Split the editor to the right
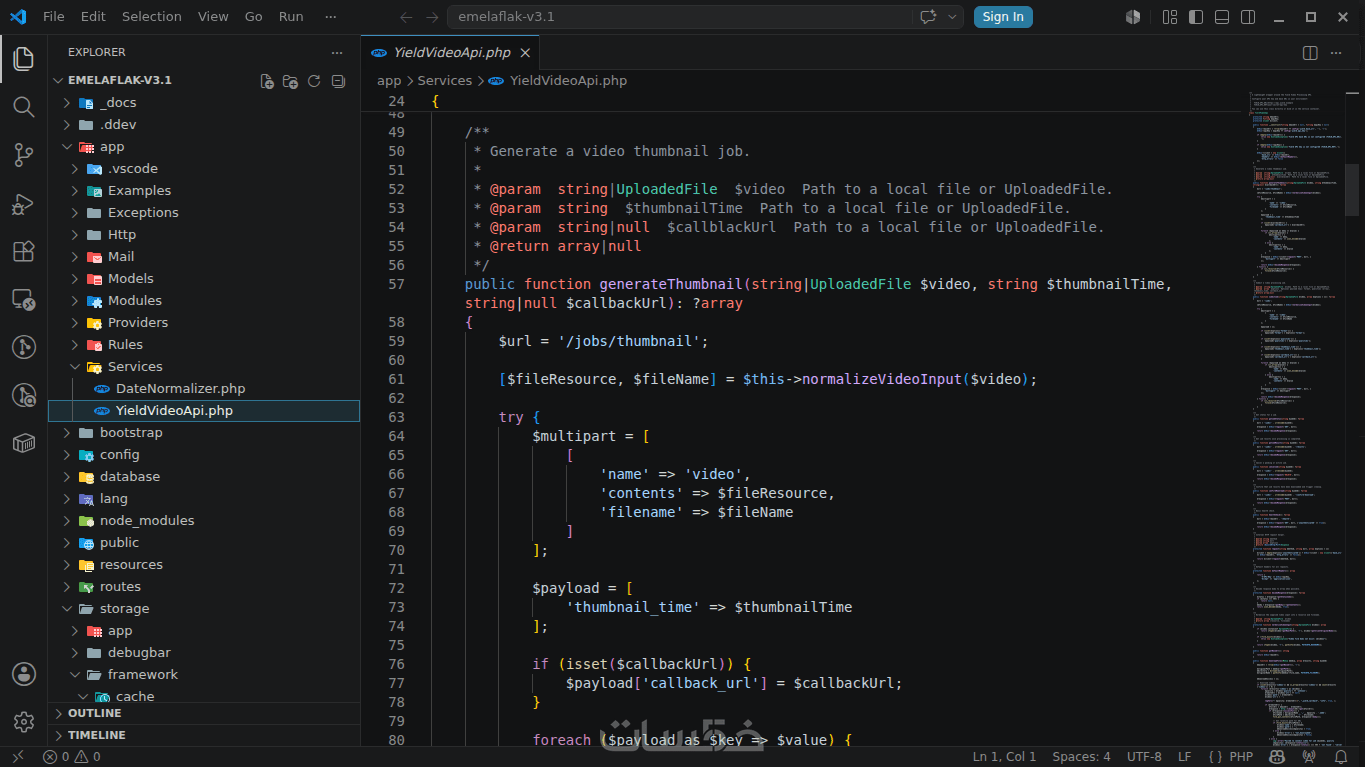Image resolution: width=1365 pixels, height=767 pixels. [x=1310, y=52]
